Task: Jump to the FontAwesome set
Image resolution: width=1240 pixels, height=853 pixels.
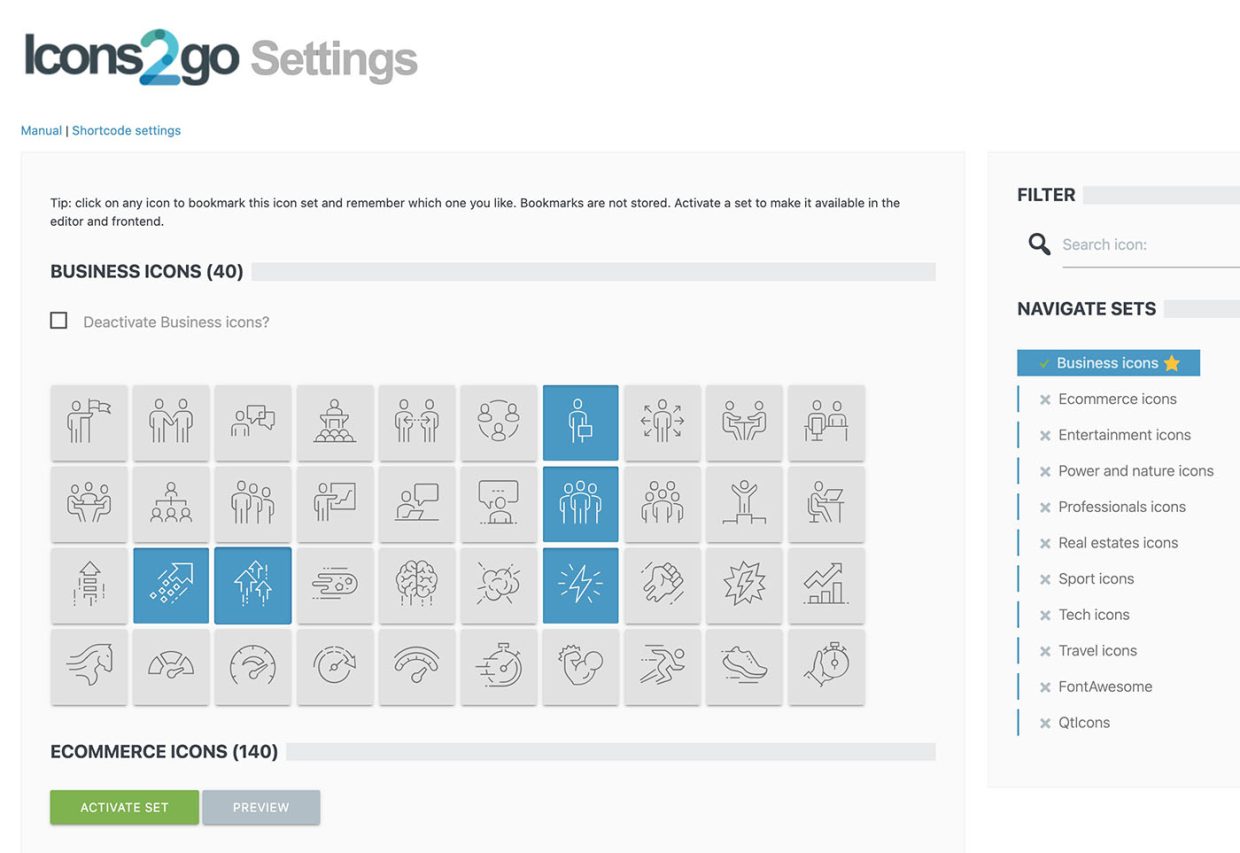Action: (1105, 687)
